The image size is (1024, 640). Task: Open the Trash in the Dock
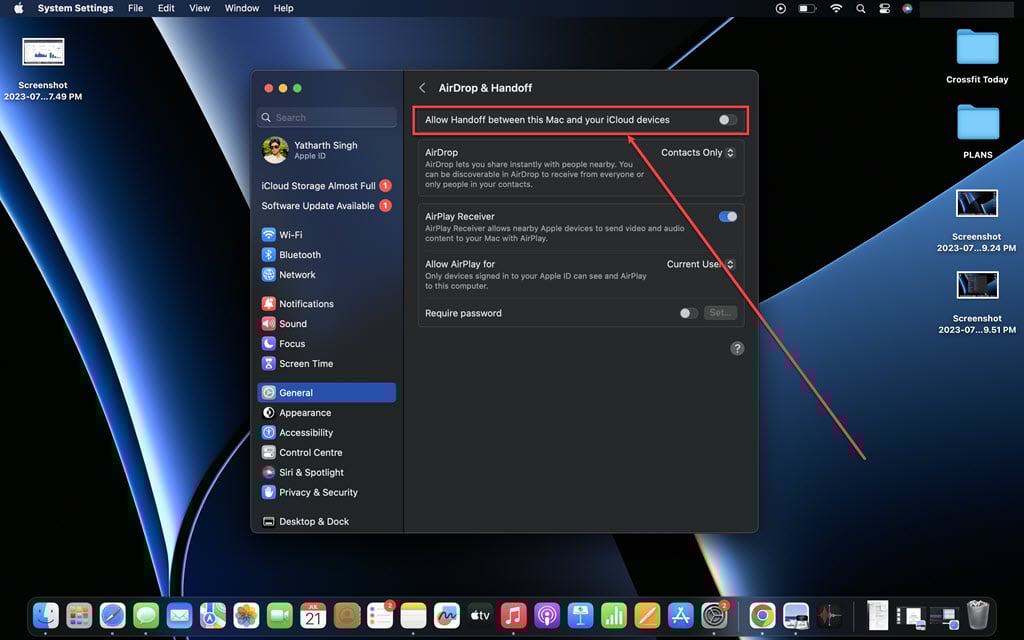coord(978,615)
